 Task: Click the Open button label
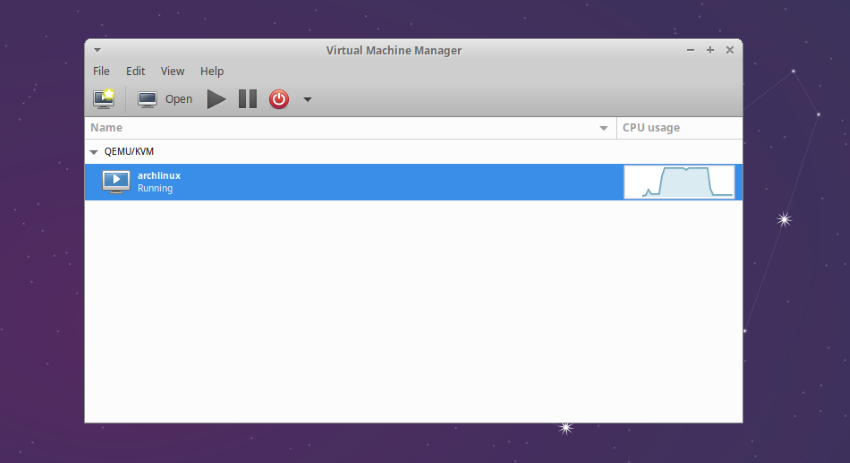pyautogui.click(x=179, y=99)
